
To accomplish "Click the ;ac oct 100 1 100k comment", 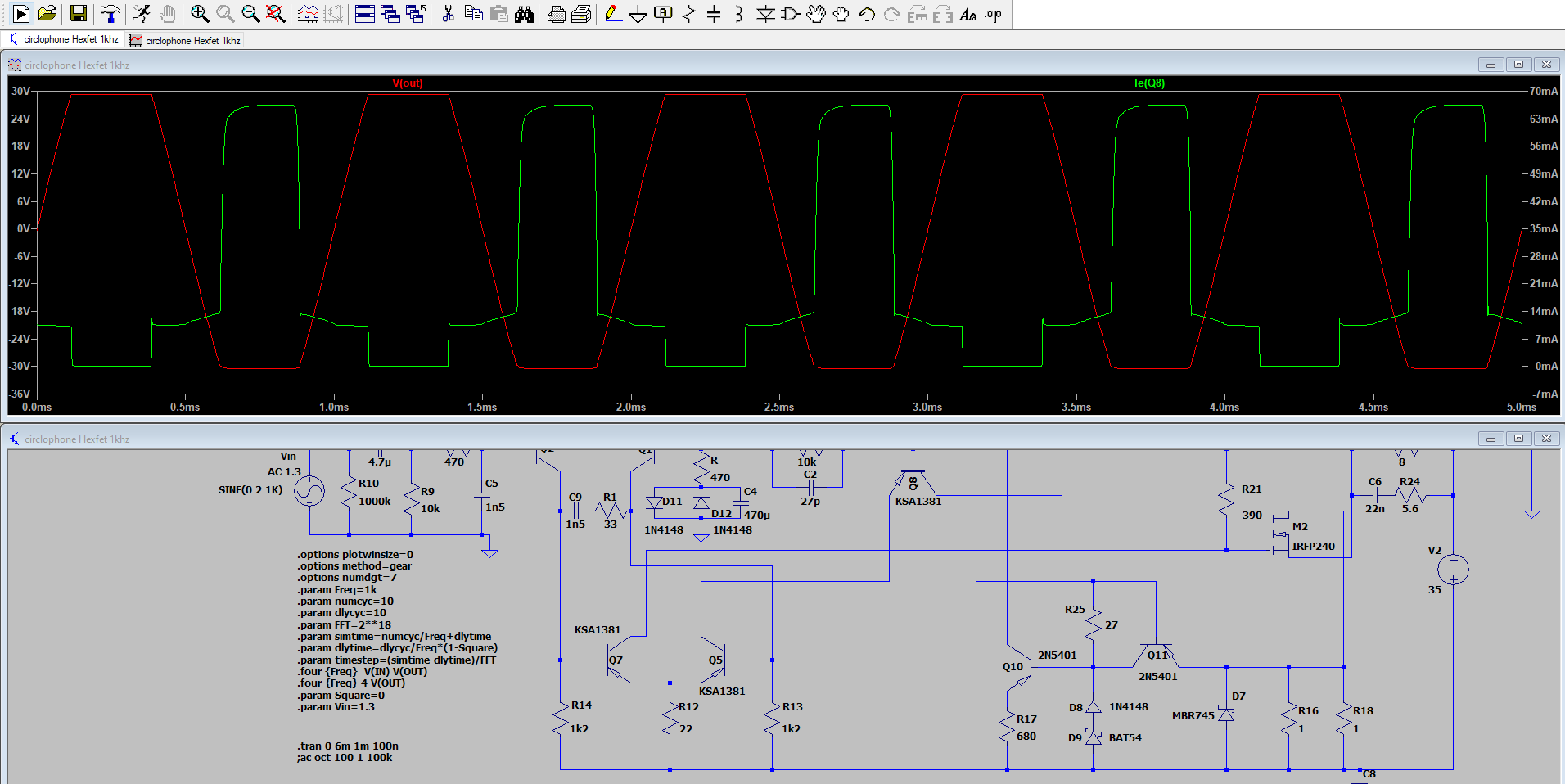I will click(x=345, y=757).
